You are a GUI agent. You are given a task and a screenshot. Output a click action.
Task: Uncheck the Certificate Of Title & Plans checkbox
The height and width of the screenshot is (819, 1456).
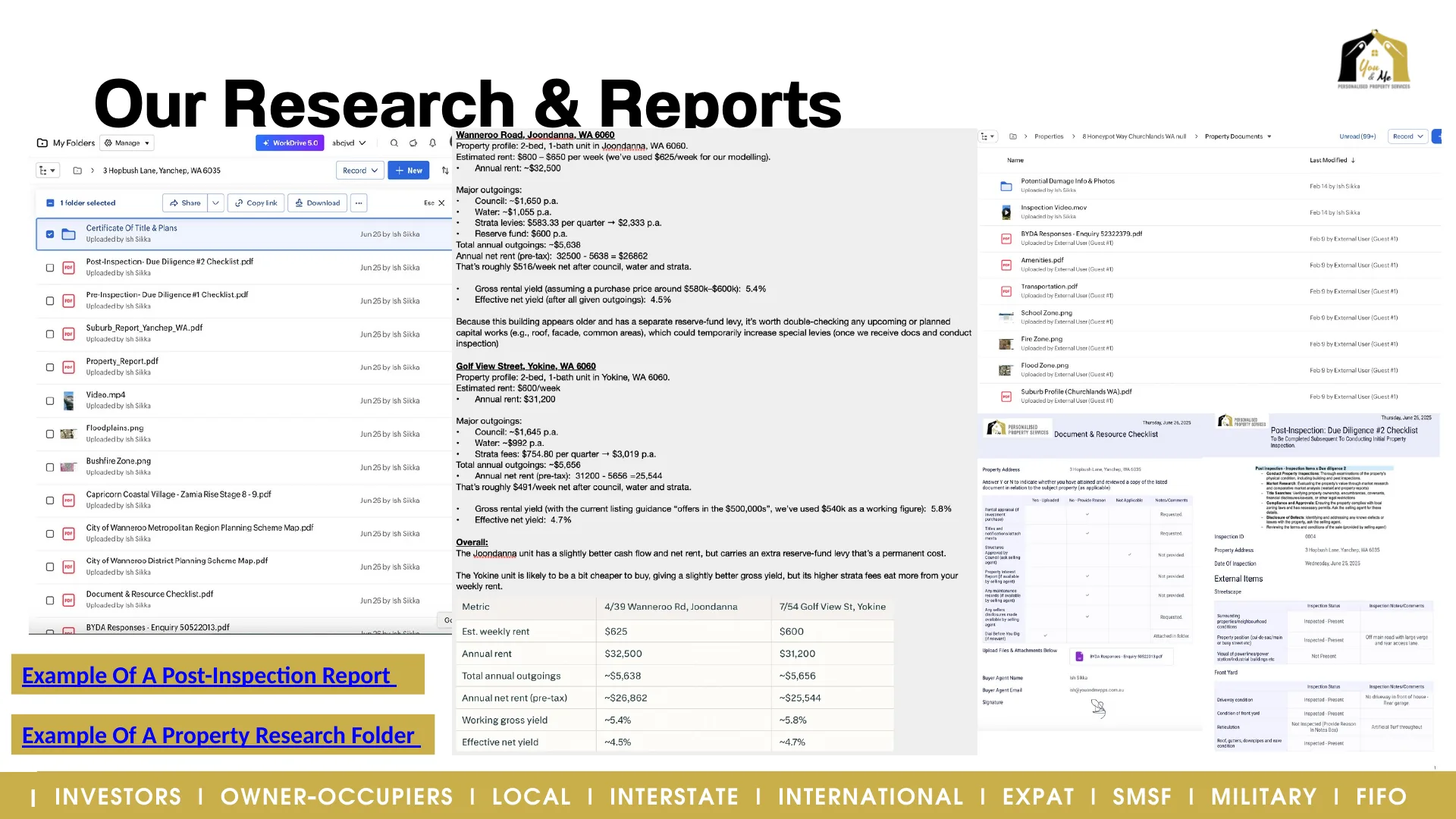[x=50, y=234]
